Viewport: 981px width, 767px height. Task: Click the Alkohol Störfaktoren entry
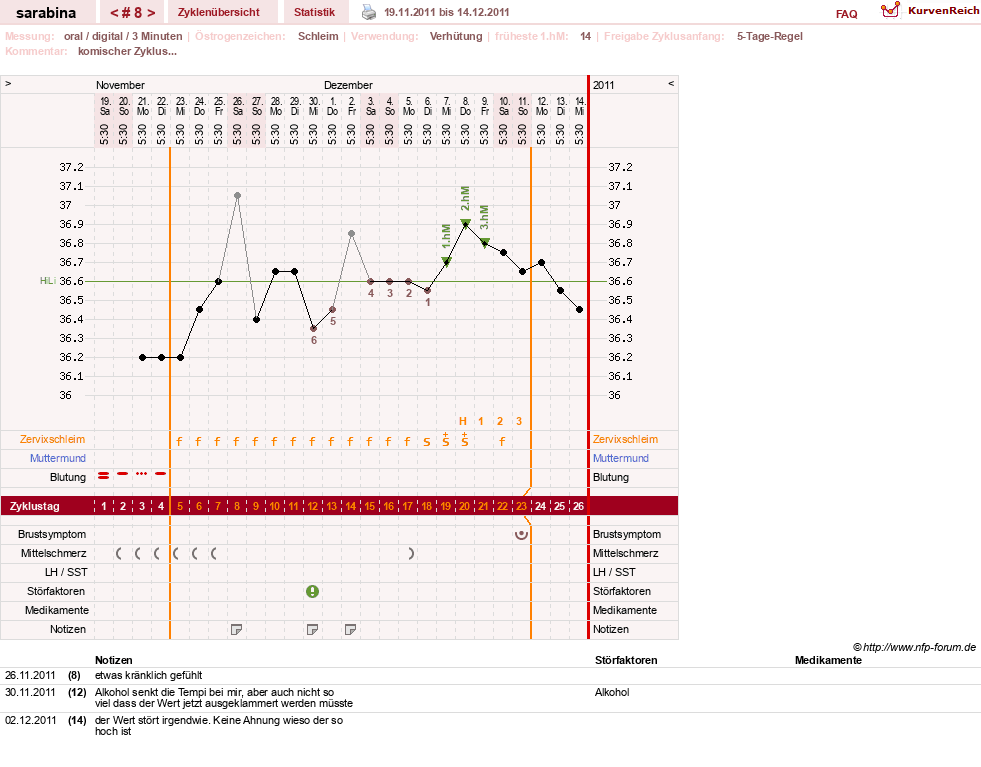[612, 692]
